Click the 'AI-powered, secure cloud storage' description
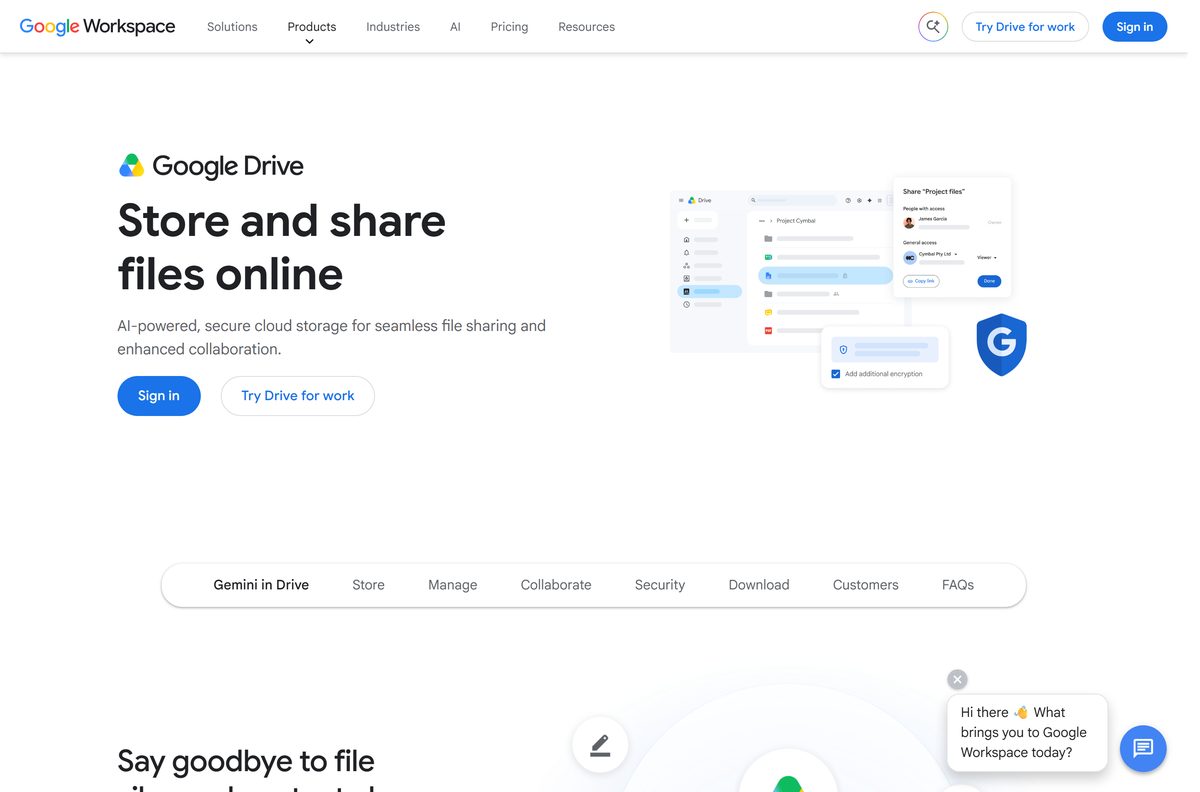This screenshot has height=792, width=1200. tap(332, 338)
